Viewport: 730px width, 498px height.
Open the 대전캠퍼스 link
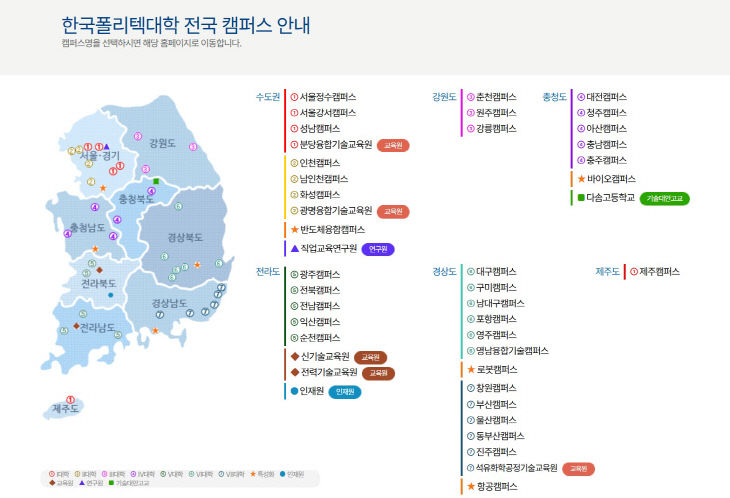pos(606,97)
